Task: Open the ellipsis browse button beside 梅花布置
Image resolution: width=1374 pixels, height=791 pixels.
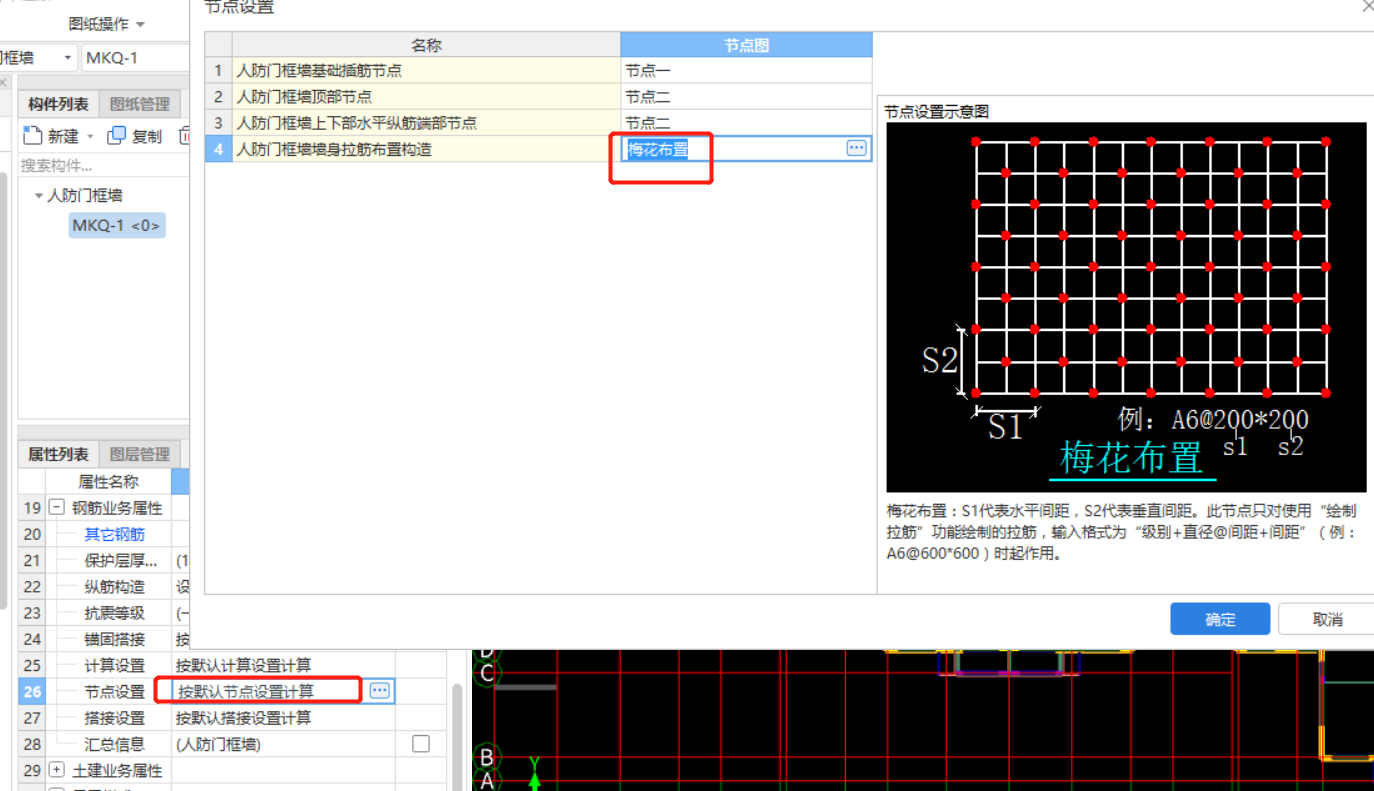Action: (856, 148)
